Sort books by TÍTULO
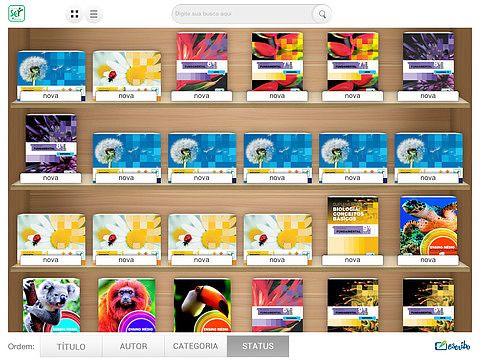This screenshot has width=480, height=360. 71,346
